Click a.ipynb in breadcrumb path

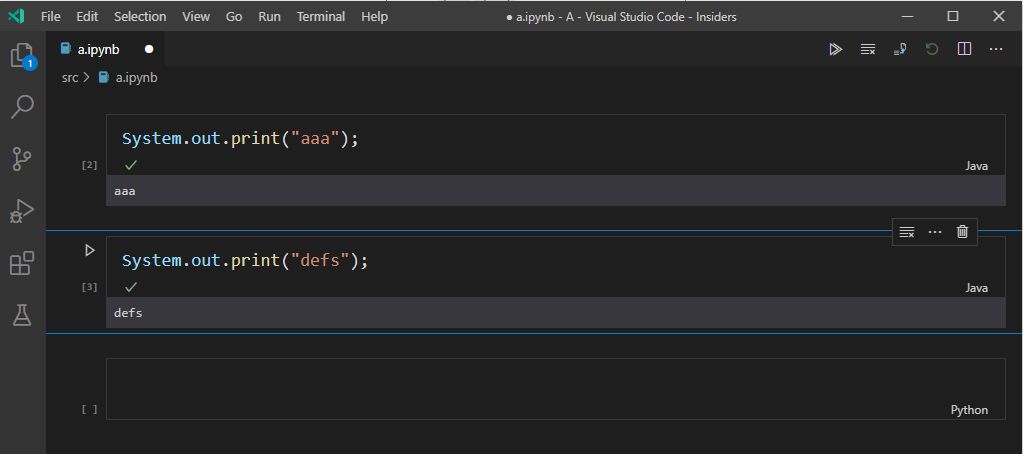[x=136, y=78]
